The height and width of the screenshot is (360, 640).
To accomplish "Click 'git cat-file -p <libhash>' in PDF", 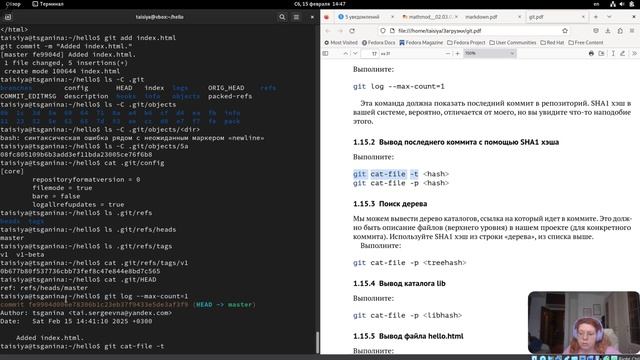I will click(407, 315).
